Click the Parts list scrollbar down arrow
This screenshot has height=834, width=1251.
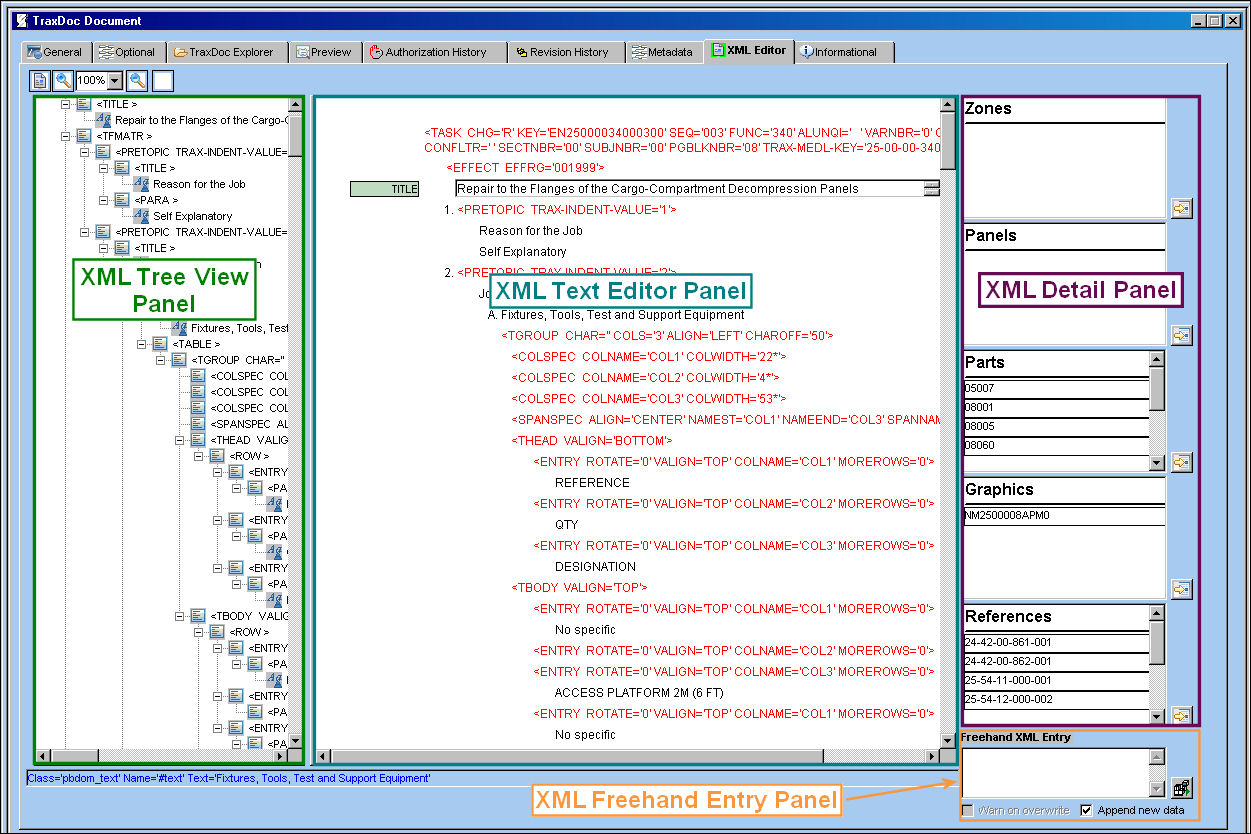tap(1157, 463)
